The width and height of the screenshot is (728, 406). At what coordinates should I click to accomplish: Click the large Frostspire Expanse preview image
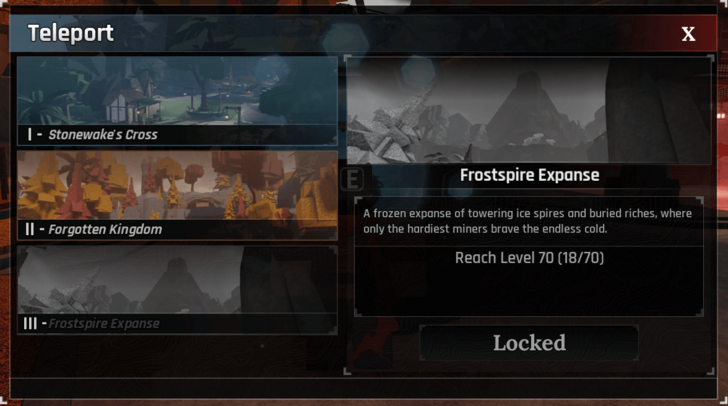(x=529, y=111)
